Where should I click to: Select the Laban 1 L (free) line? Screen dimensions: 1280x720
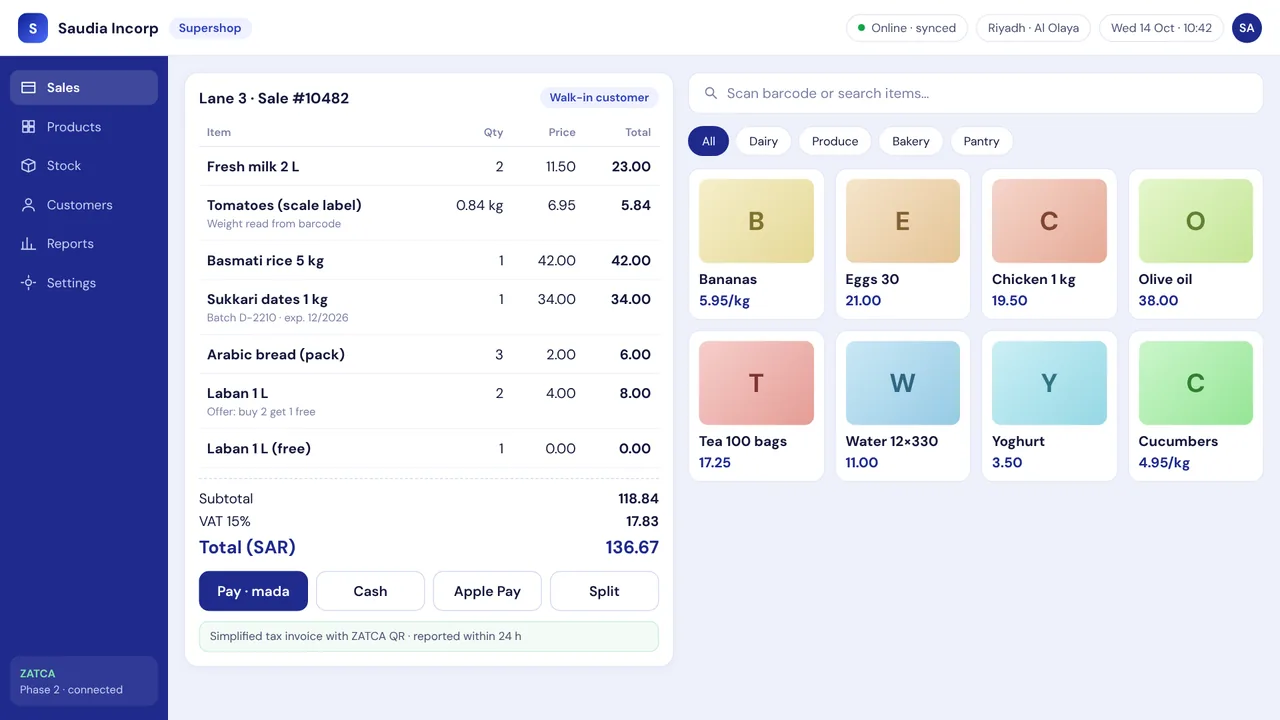coord(429,449)
